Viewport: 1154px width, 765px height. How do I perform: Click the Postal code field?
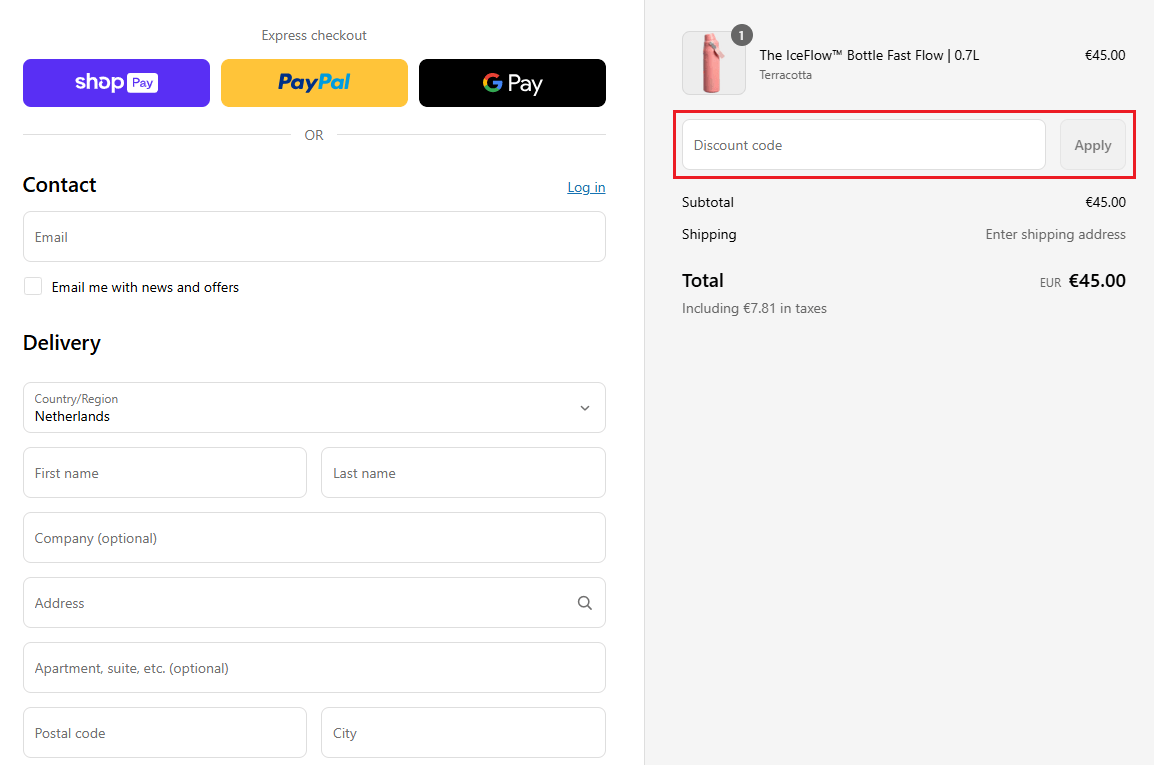(165, 733)
